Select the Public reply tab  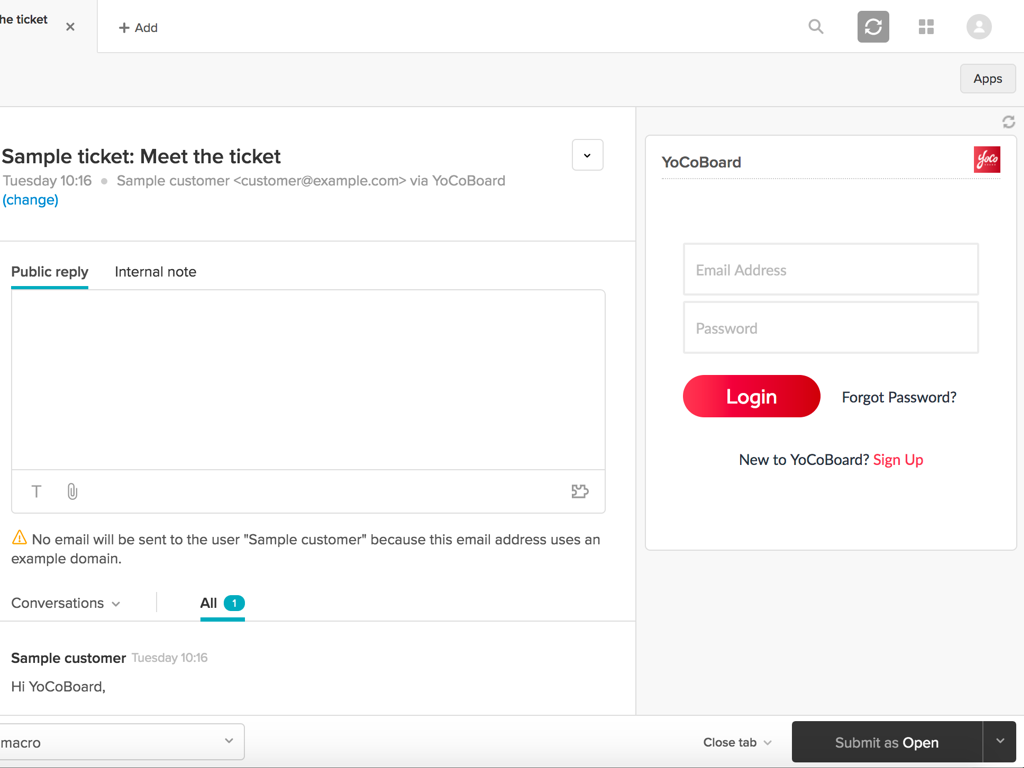coord(49,272)
